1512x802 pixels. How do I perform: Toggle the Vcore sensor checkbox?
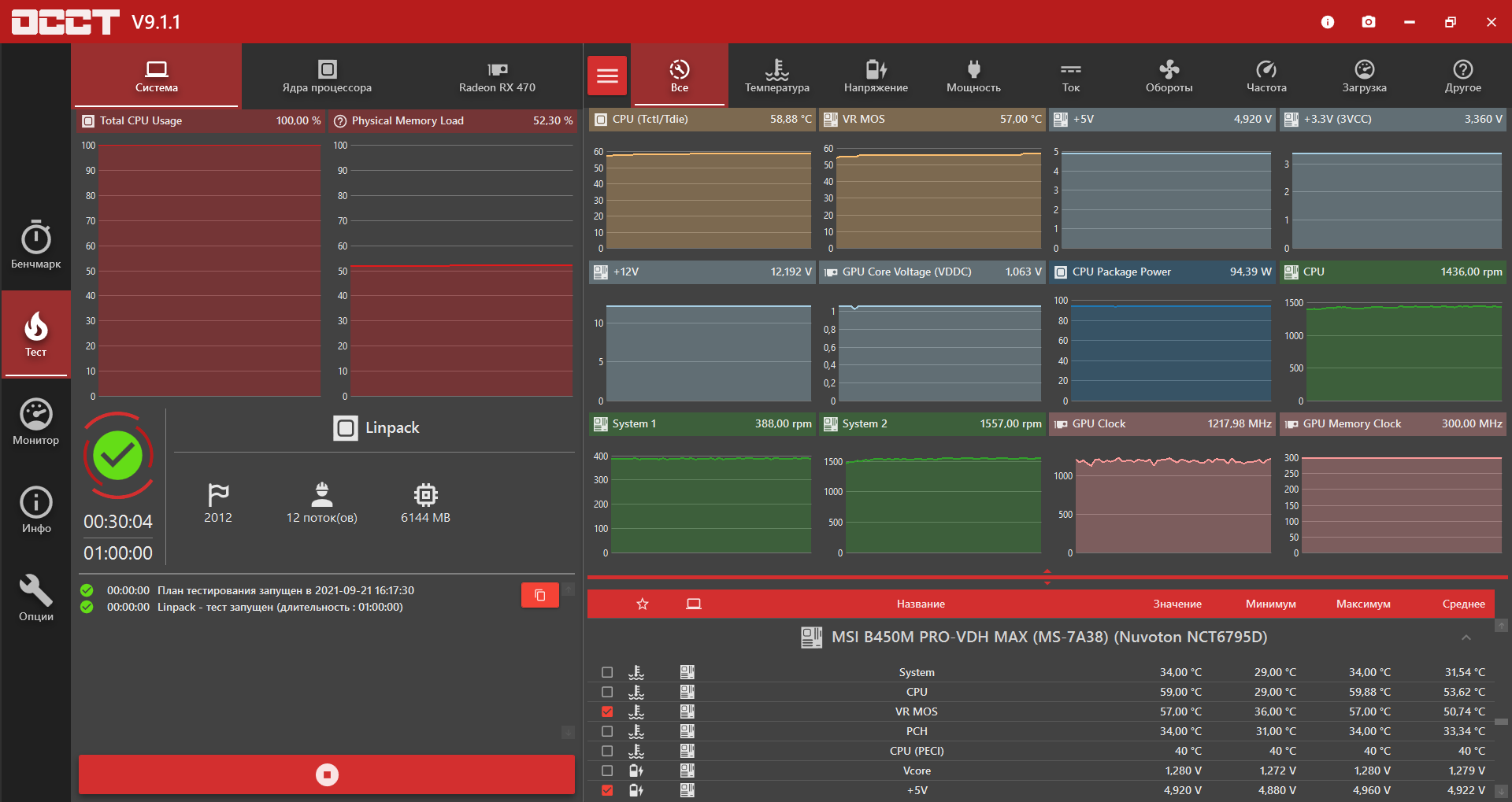pyautogui.click(x=607, y=771)
